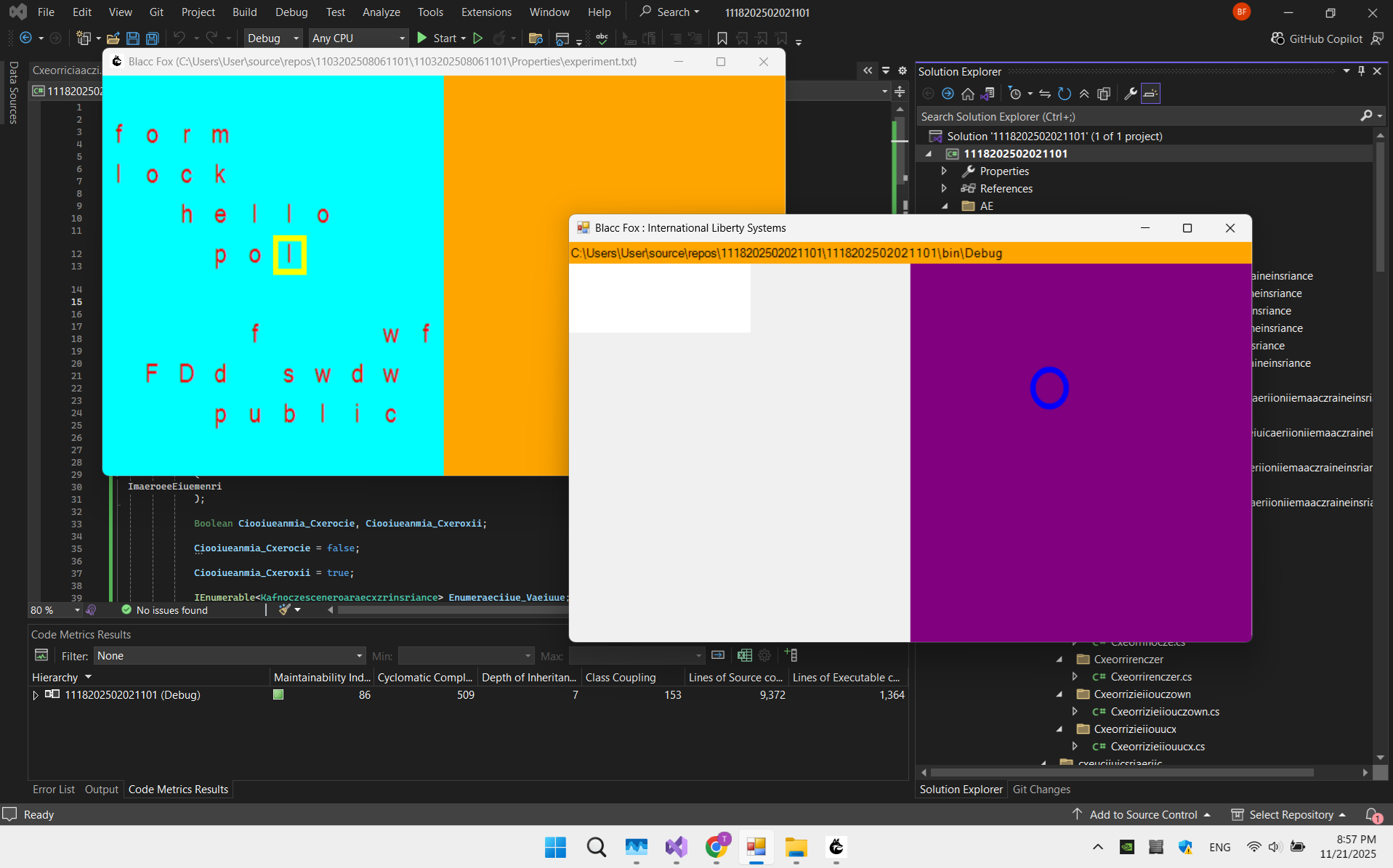Switch to the Error List tab
The height and width of the screenshot is (868, 1393).
54,790
